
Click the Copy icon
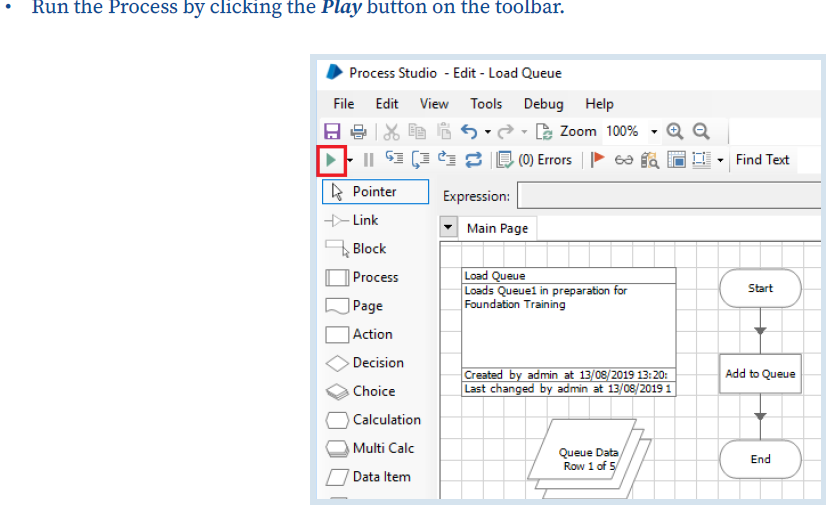click(x=417, y=131)
